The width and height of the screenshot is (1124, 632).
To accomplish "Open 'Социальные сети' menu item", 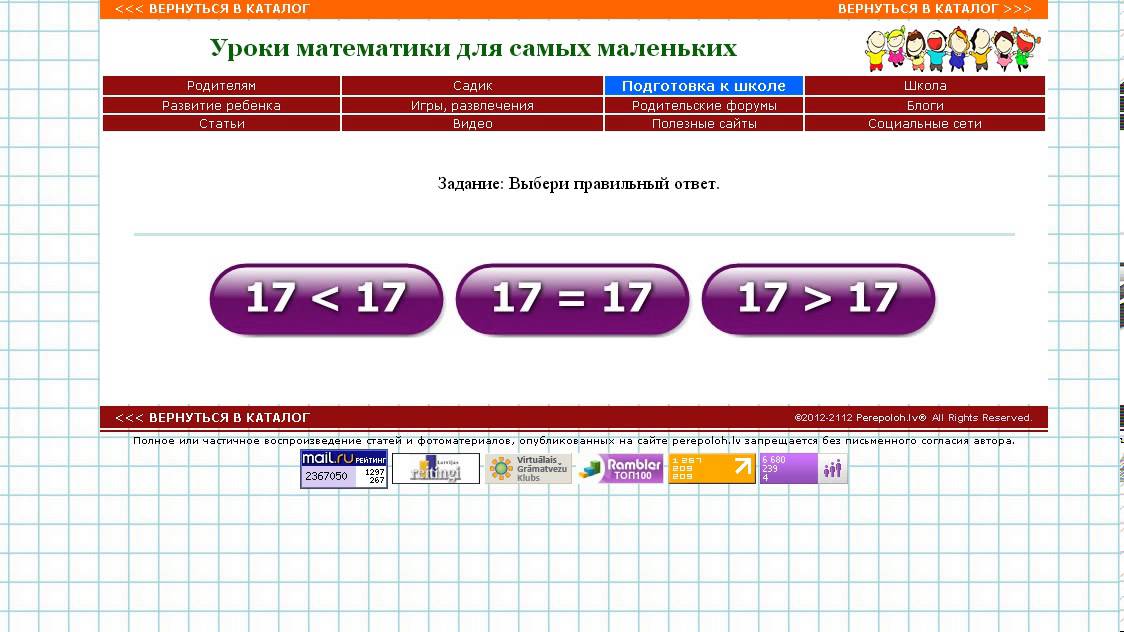I will point(925,123).
